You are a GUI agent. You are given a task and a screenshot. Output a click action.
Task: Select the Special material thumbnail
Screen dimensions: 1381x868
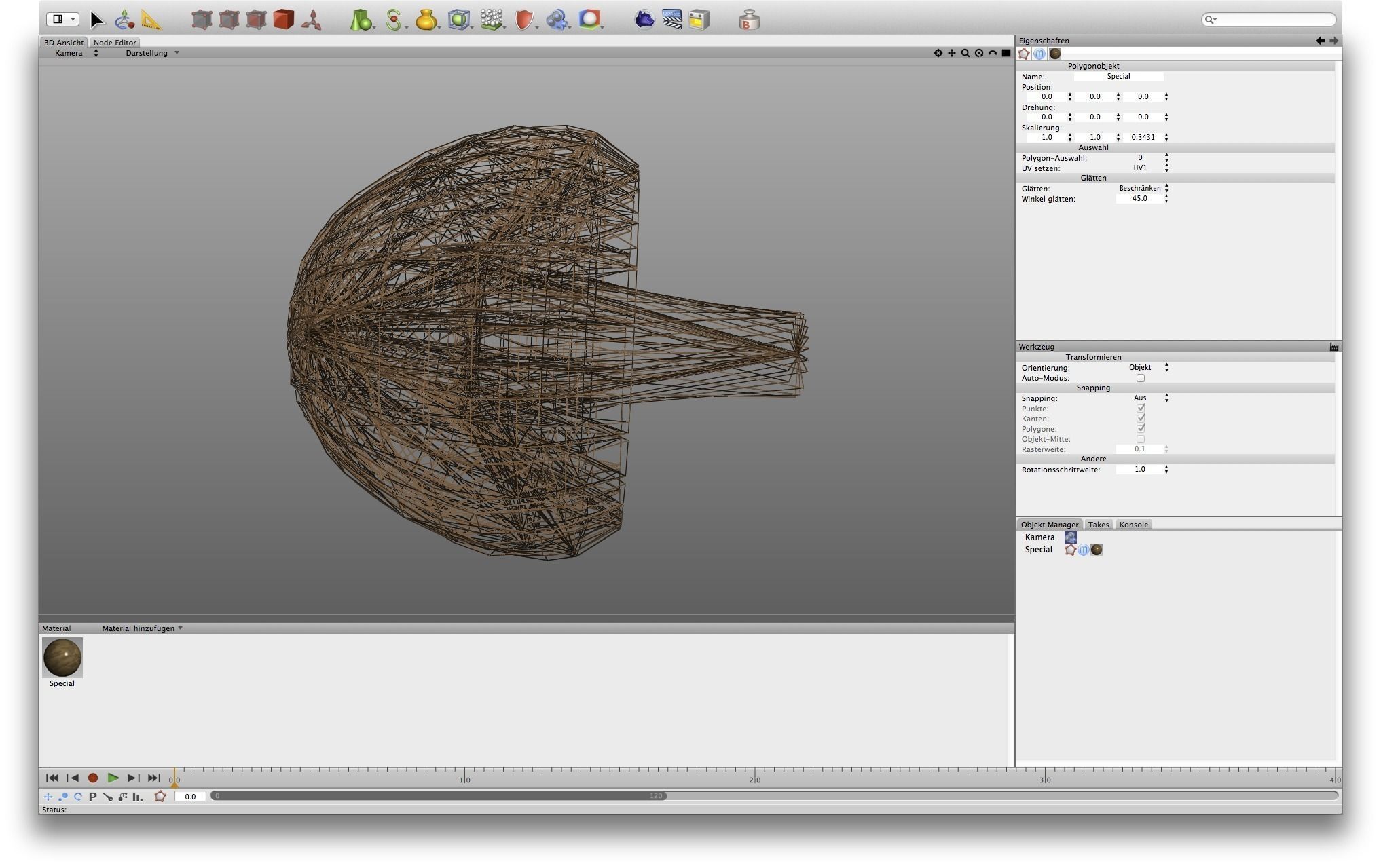(x=62, y=657)
